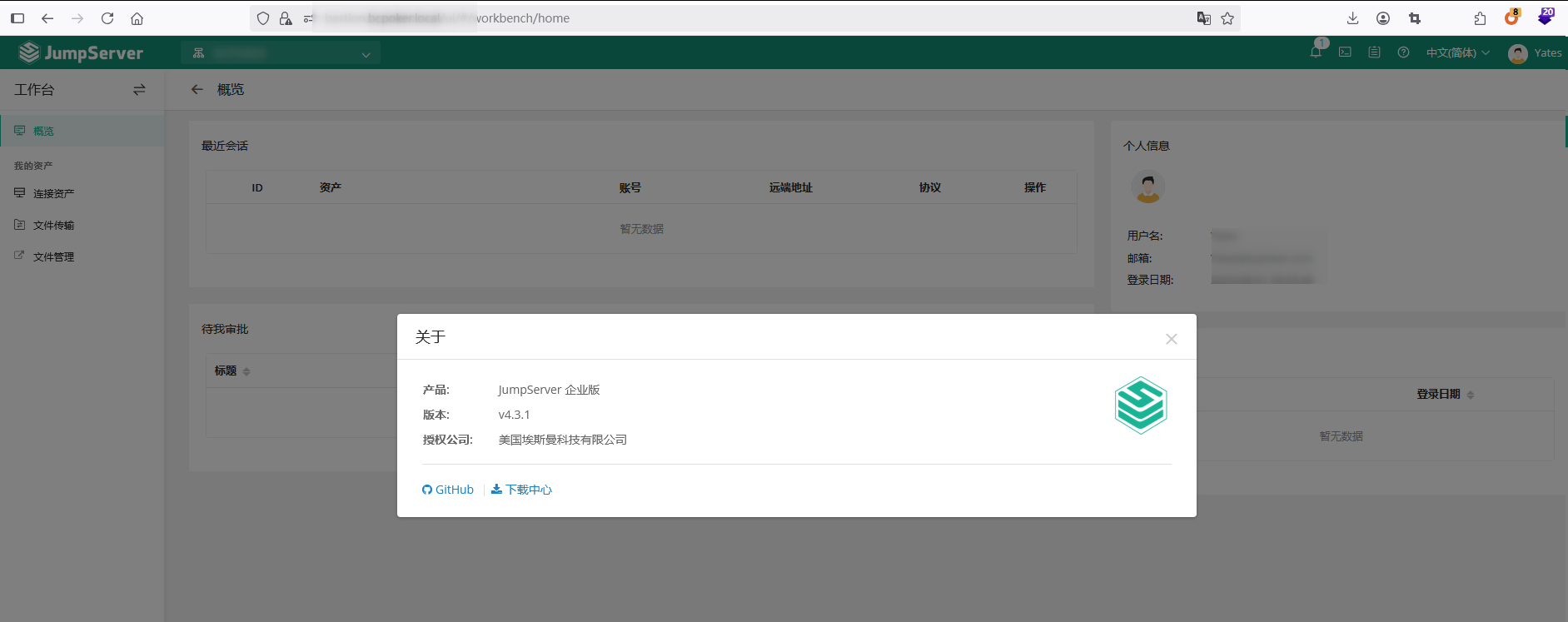Click the notification bell icon

click(1316, 52)
